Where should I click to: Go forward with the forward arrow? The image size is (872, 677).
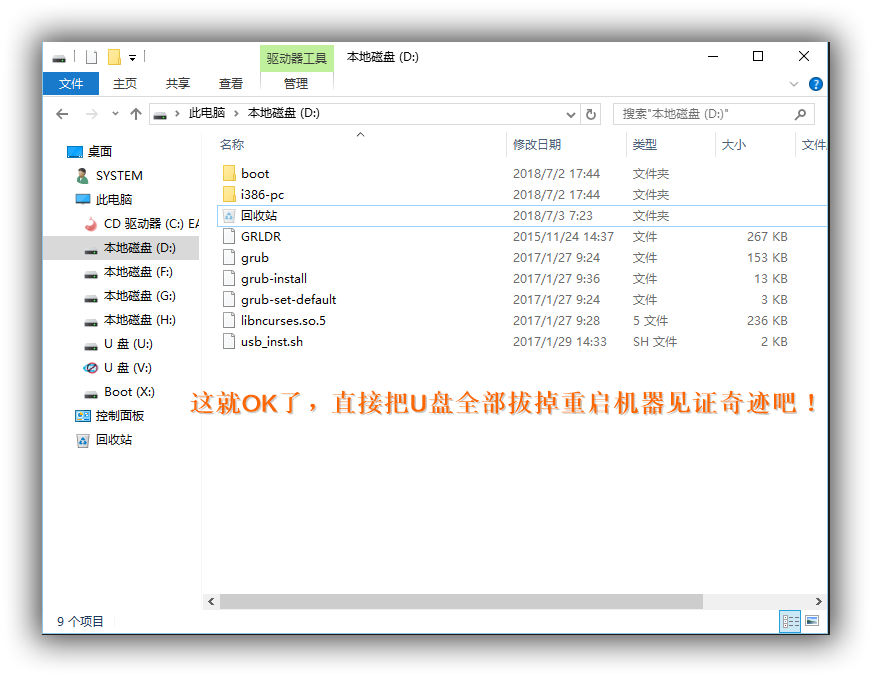tap(91, 114)
